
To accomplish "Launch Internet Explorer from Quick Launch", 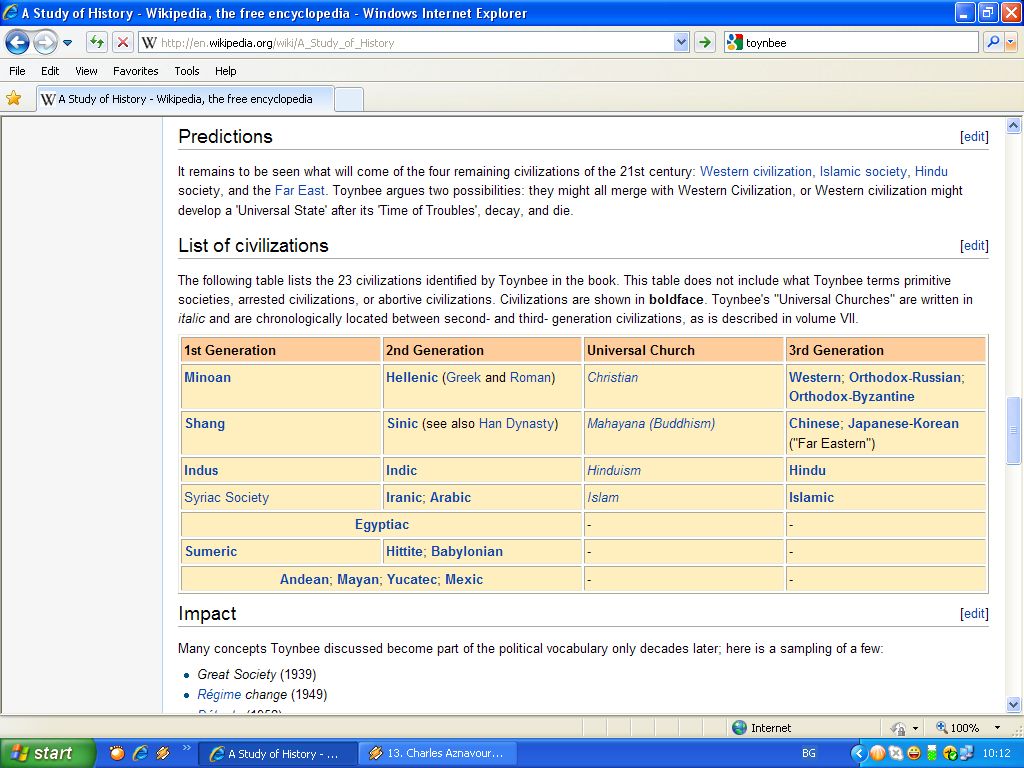I will pyautogui.click(x=140, y=753).
